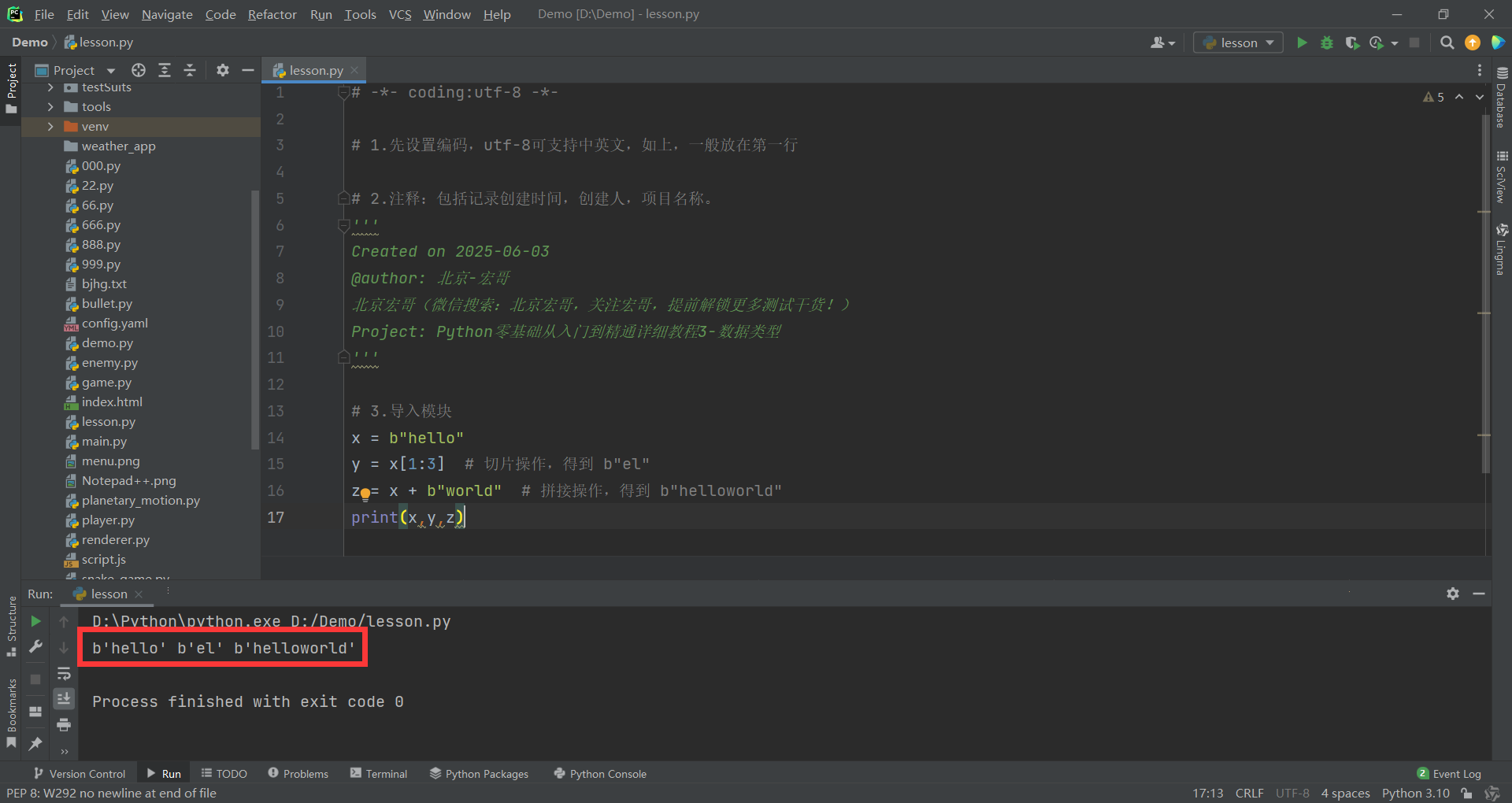The width and height of the screenshot is (1512, 803).
Task: Expand the tools folder in Project tree
Action: (50, 107)
